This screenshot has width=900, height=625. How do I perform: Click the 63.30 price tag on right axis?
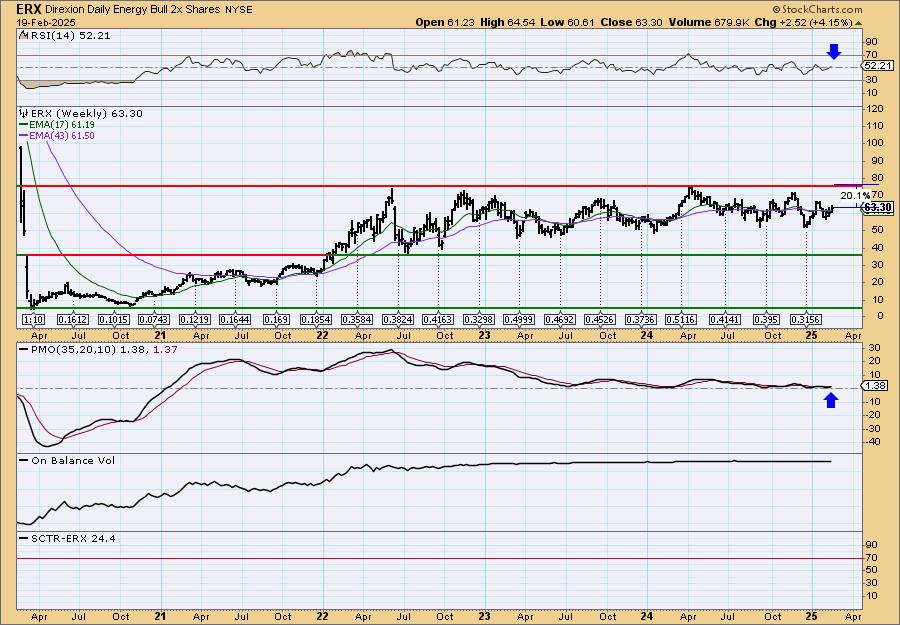[x=878, y=207]
